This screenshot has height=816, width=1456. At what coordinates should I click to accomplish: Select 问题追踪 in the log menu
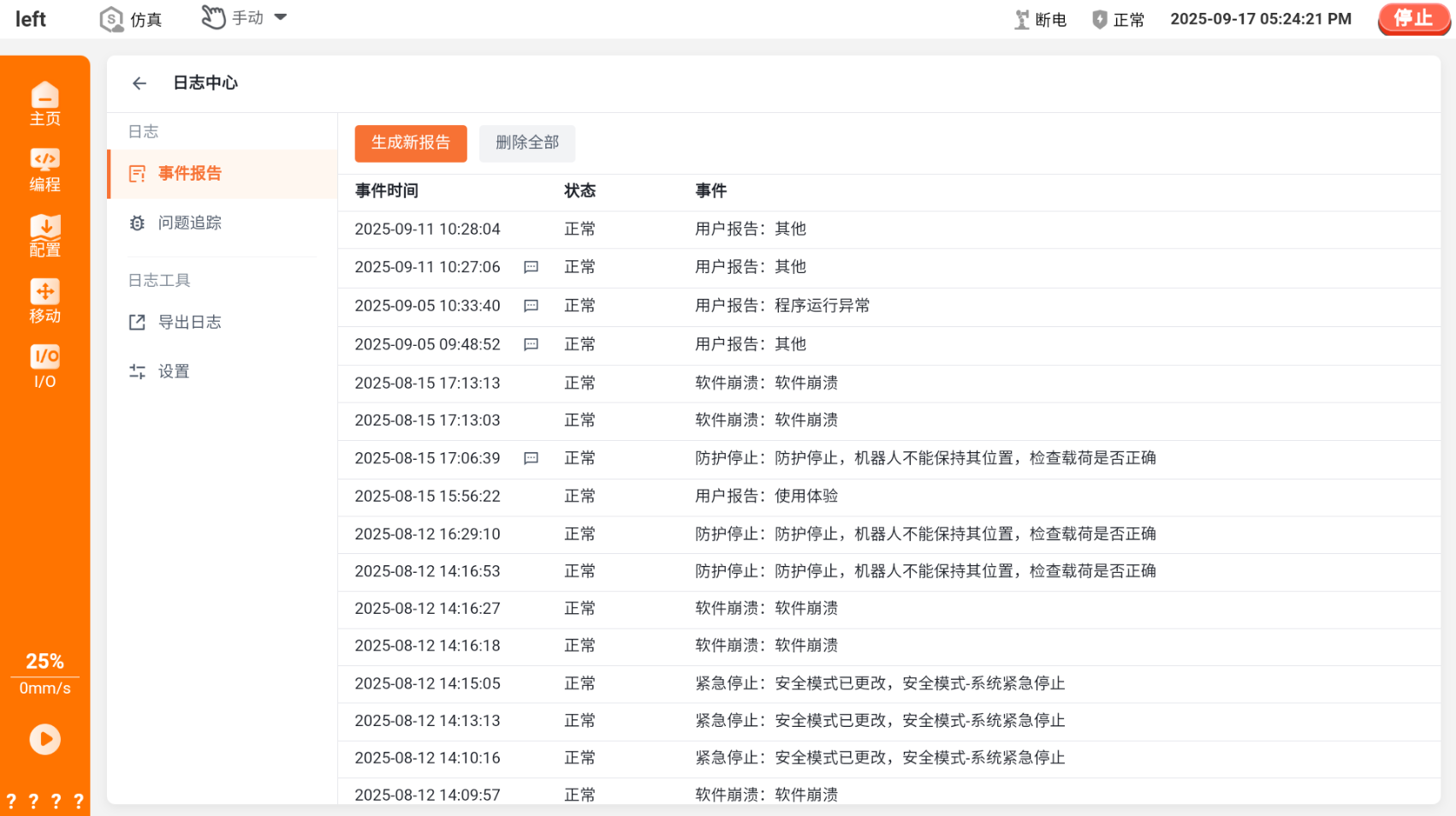point(189,223)
